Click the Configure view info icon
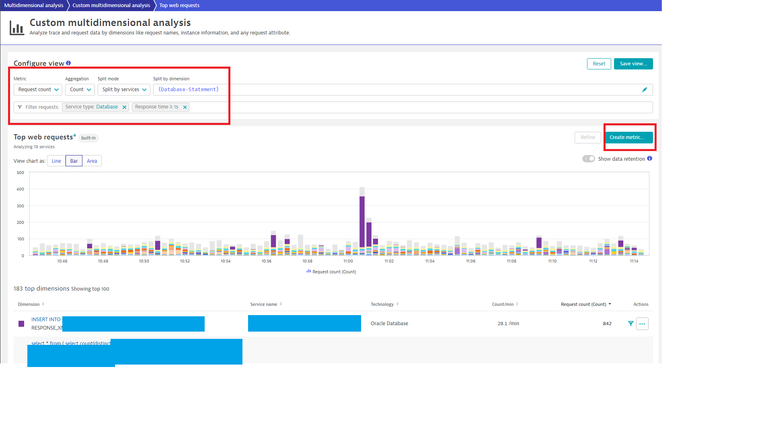This screenshot has width=772, height=434. coord(68,63)
